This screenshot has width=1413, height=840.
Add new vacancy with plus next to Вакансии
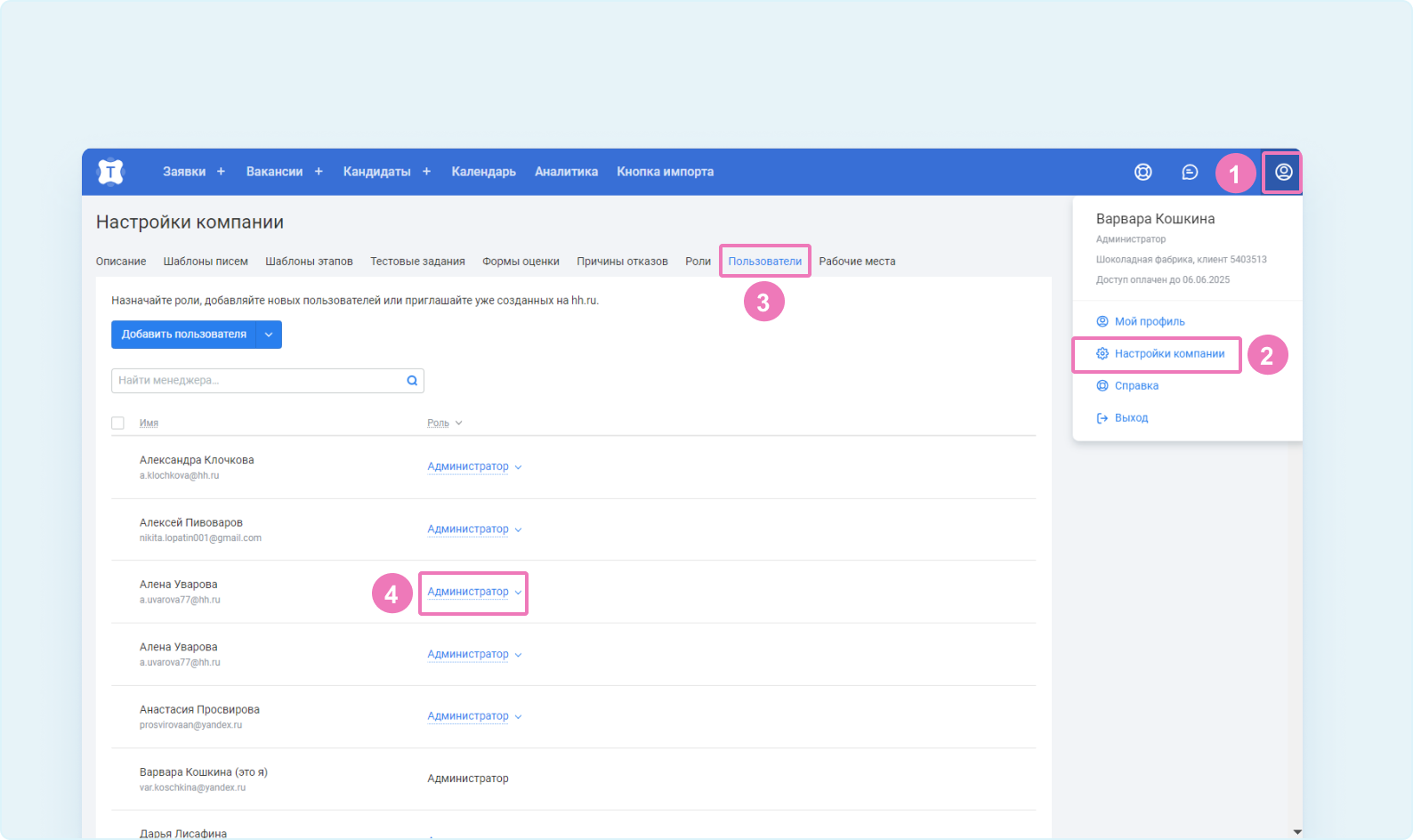319,172
